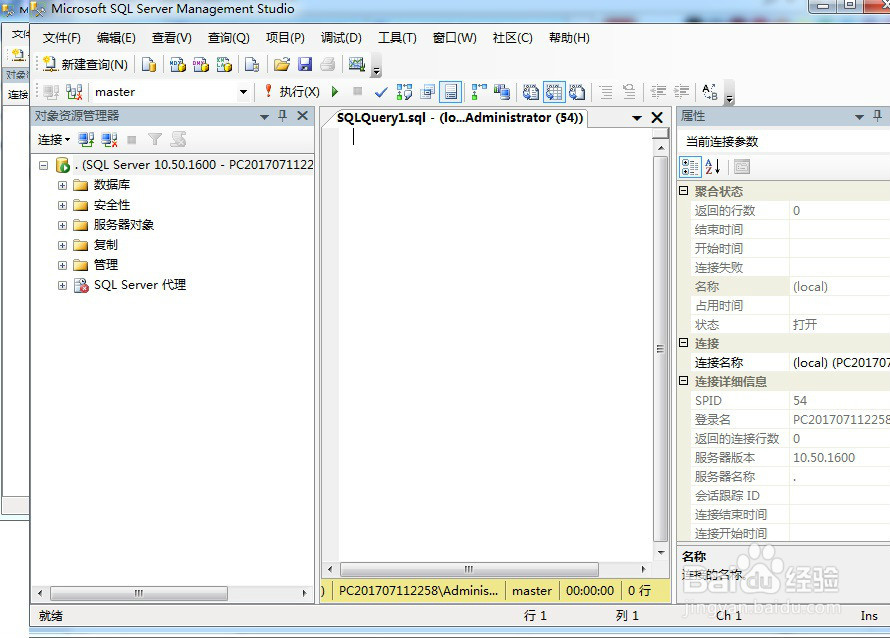Click in the SQL query editor area
This screenshot has height=638, width=890.
click(496, 344)
